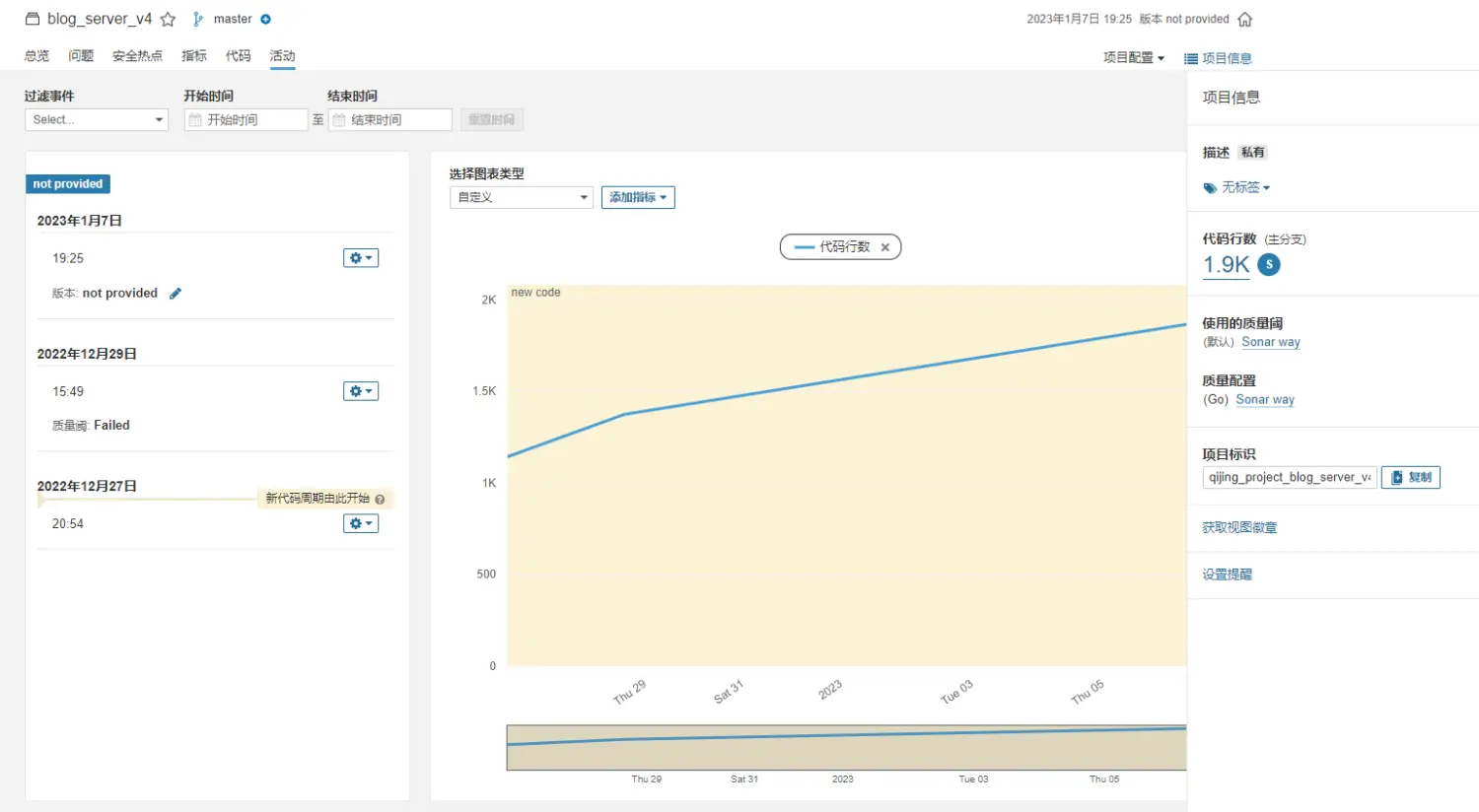Open the gear menu for 19:25 analysis
The image size is (1479, 812).
(361, 258)
